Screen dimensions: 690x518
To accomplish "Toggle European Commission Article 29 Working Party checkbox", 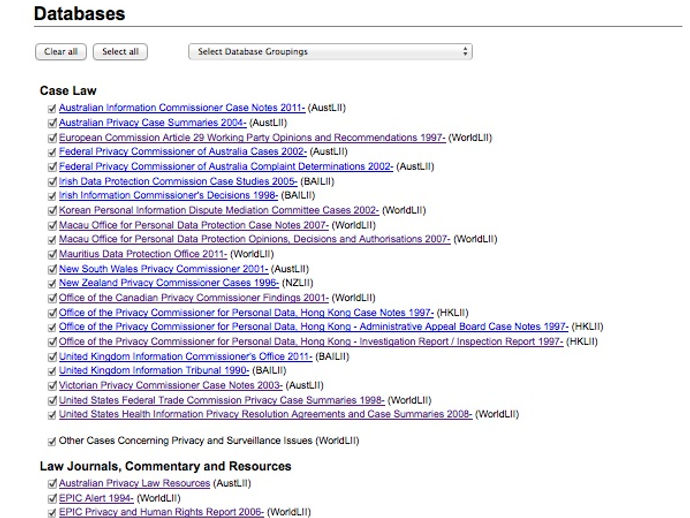I will pyautogui.click(x=52, y=138).
